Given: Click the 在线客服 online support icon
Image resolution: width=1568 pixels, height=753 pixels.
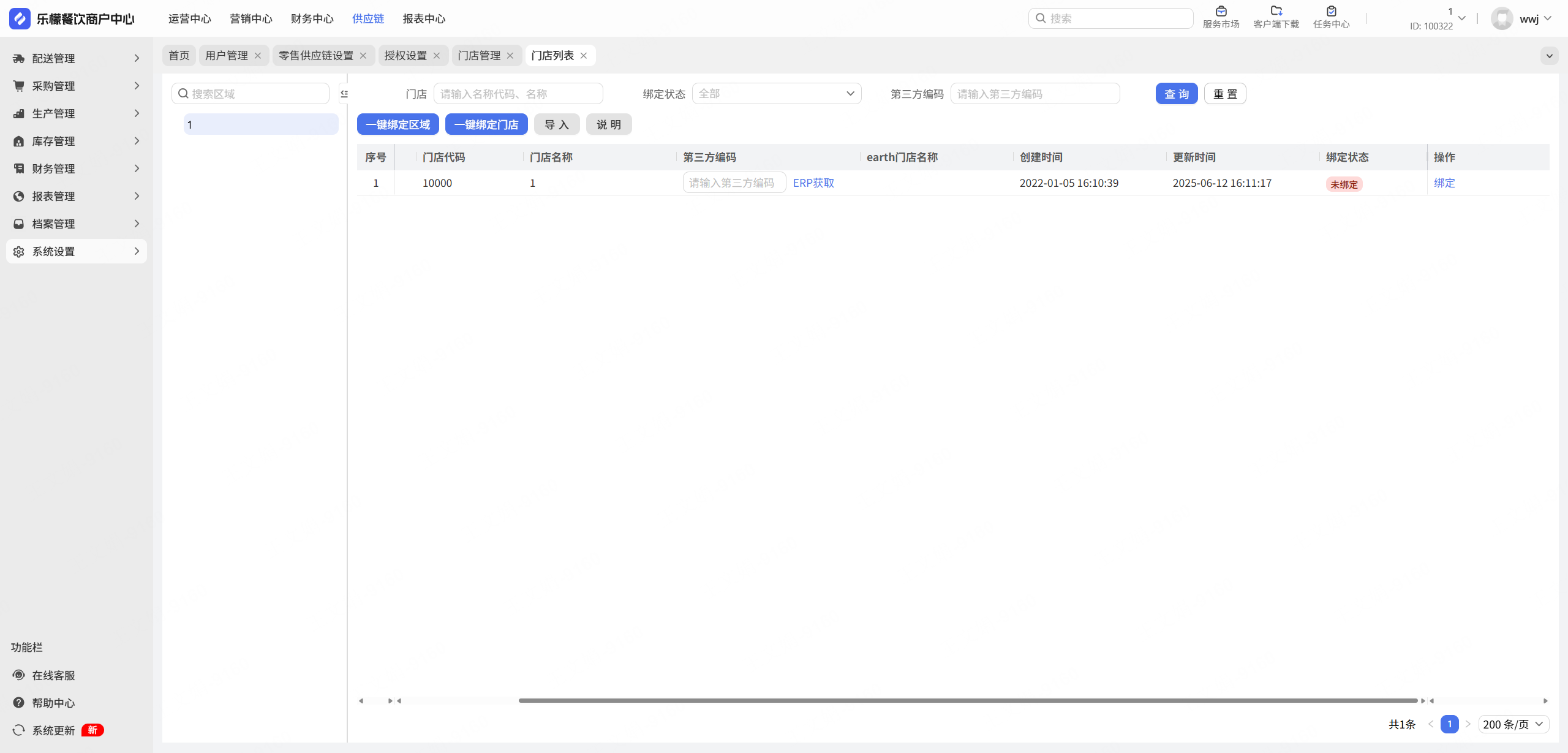Looking at the screenshot, I should (19, 675).
